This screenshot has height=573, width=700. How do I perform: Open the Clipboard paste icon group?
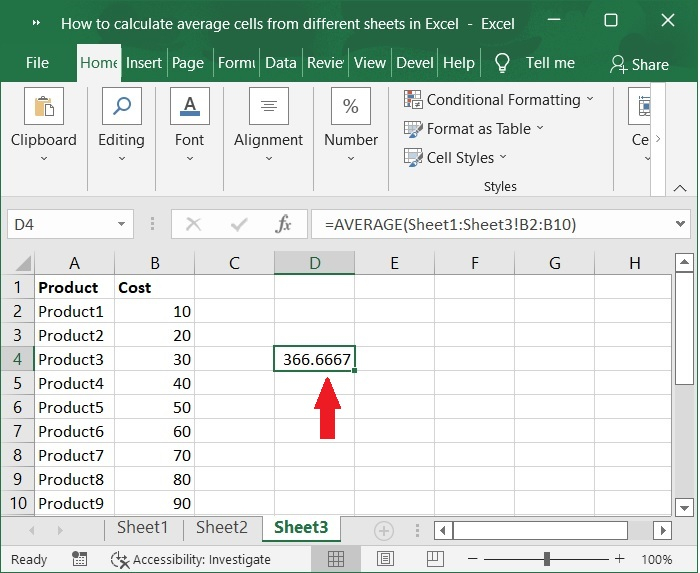tap(44, 107)
